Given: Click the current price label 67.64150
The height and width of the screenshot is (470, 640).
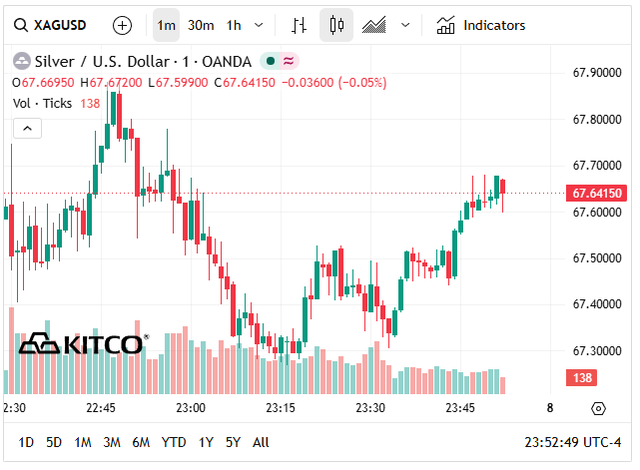Looking at the screenshot, I should coord(596,193).
